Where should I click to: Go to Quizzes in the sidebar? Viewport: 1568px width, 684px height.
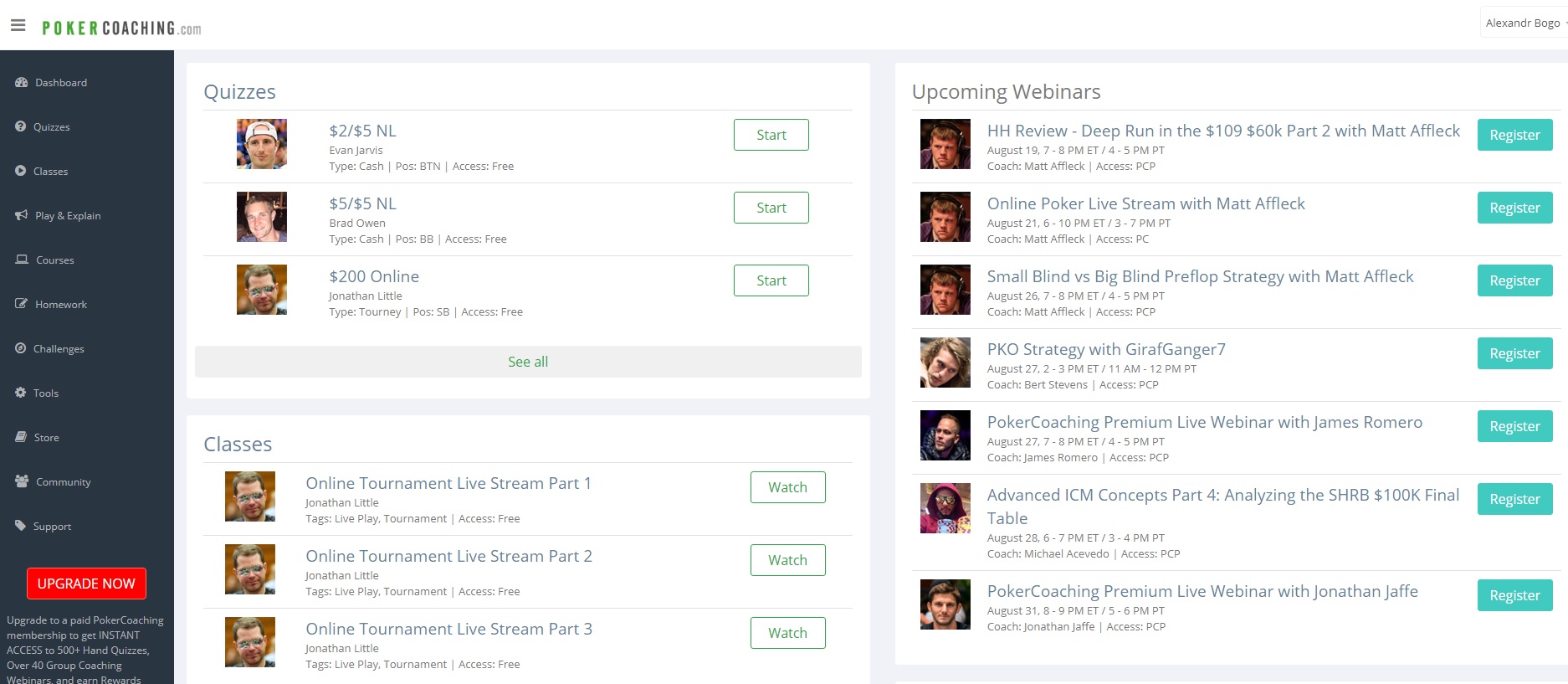51,126
